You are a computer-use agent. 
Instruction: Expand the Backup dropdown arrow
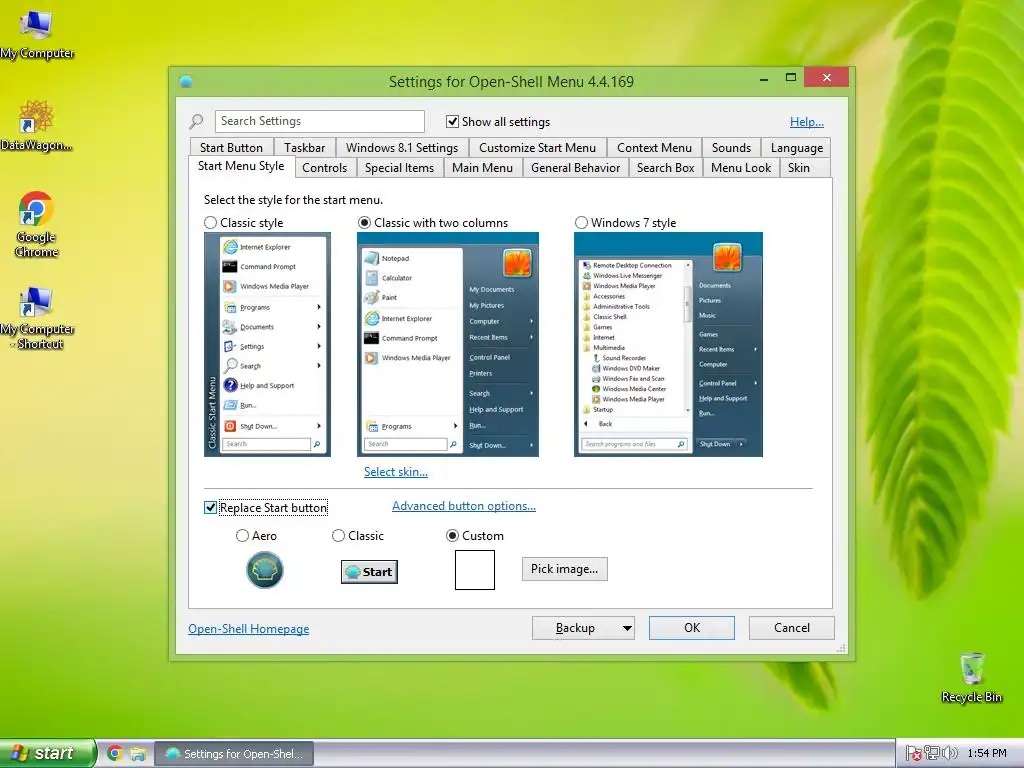point(627,628)
